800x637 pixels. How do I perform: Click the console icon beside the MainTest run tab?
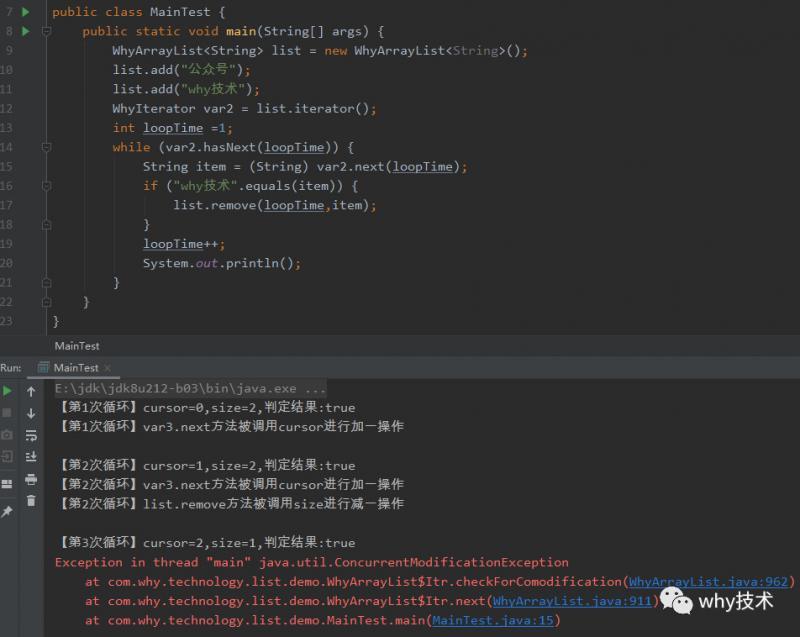pyautogui.click(x=44, y=366)
